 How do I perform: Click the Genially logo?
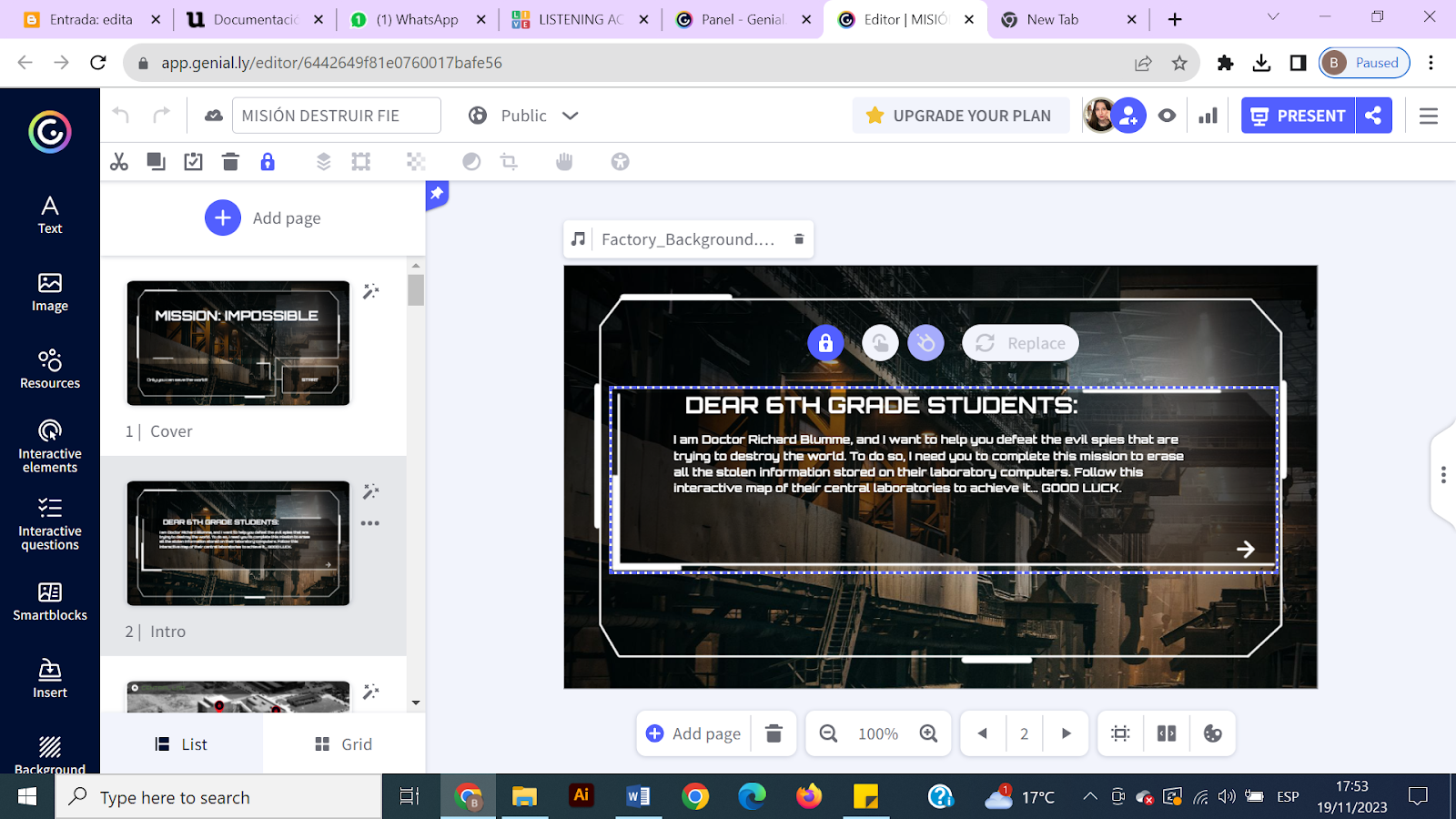click(x=50, y=133)
